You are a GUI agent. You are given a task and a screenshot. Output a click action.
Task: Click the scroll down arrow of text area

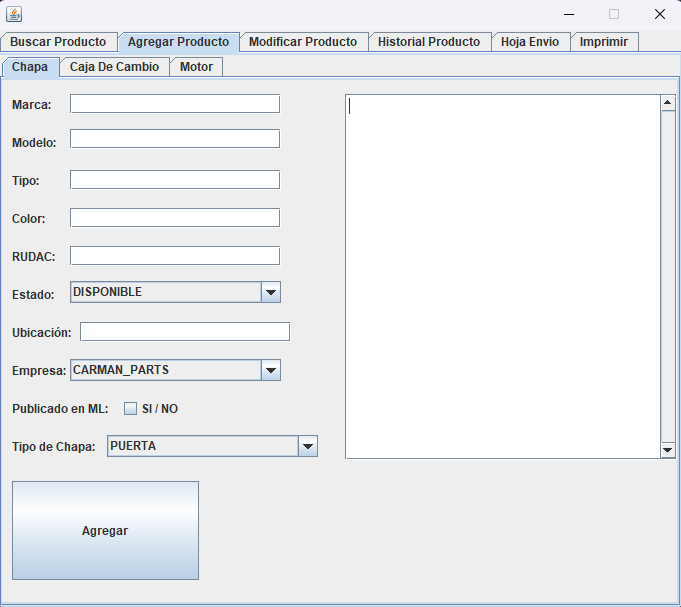tap(668, 451)
